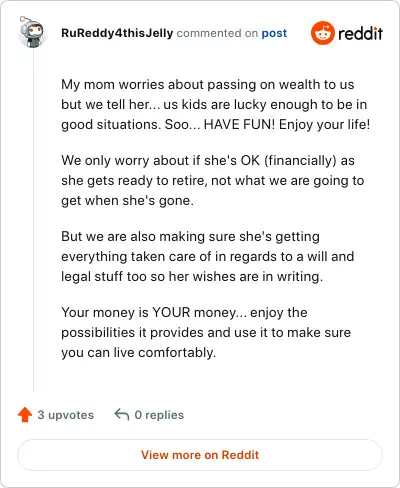Click the orange upvote arrow icon
400x488 pixels.
pos(25,415)
